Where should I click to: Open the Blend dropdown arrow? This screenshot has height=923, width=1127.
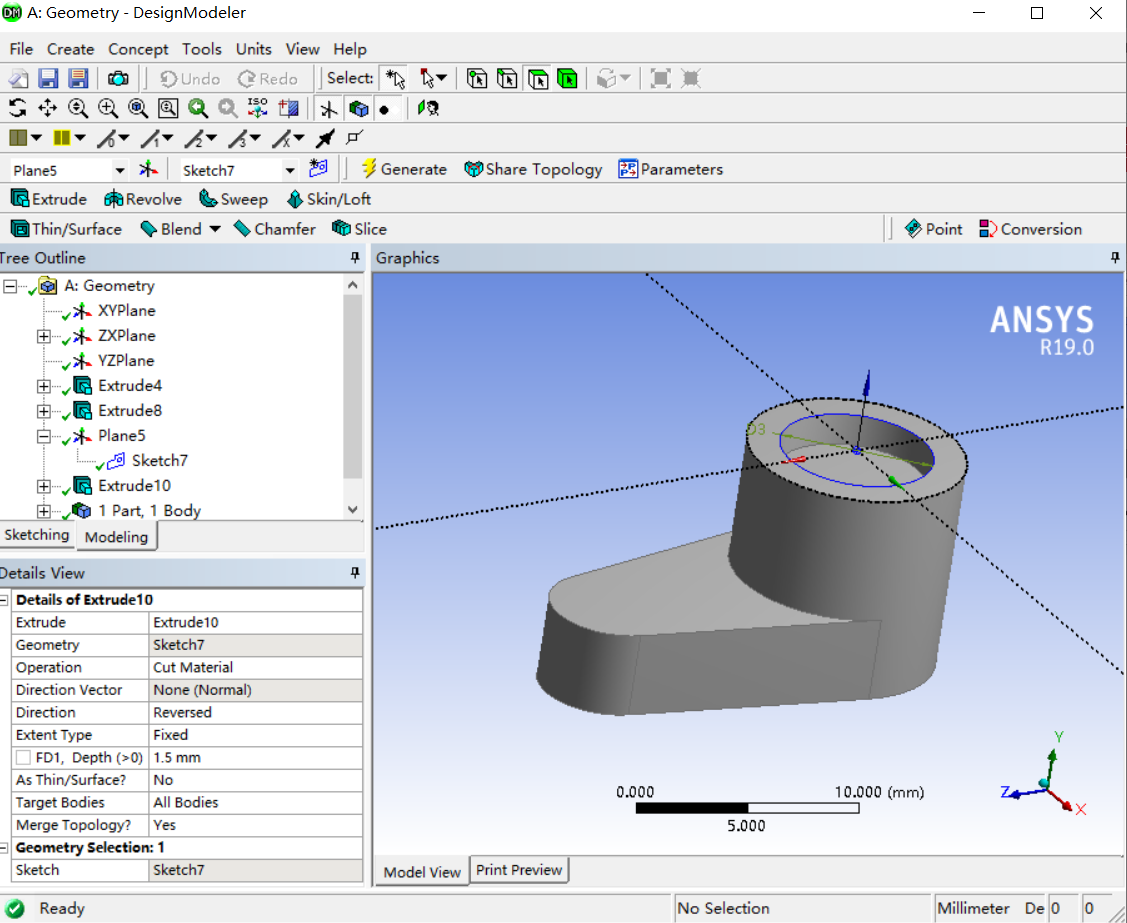click(x=214, y=229)
